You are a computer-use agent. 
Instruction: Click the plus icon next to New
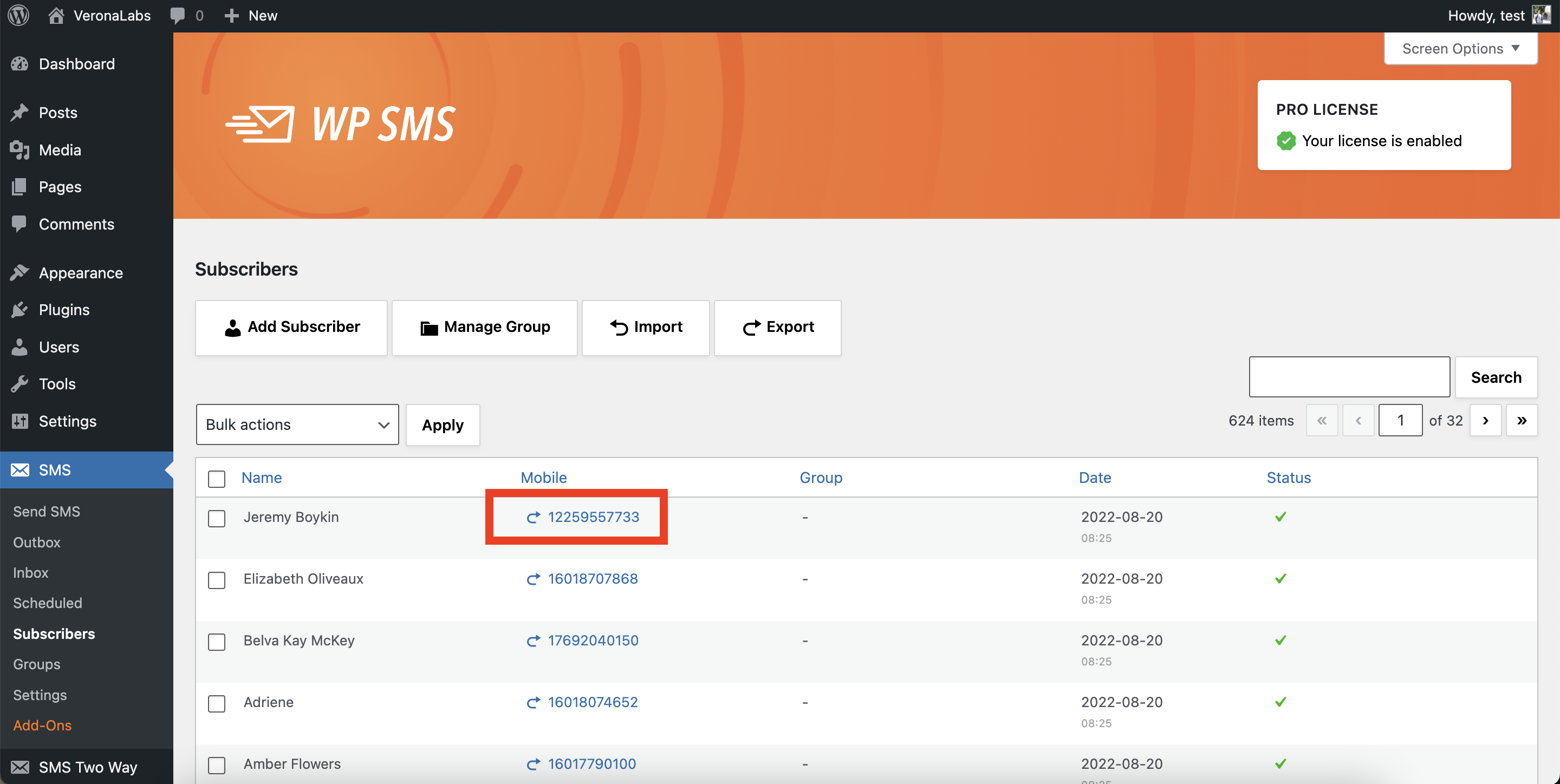pyautogui.click(x=231, y=16)
